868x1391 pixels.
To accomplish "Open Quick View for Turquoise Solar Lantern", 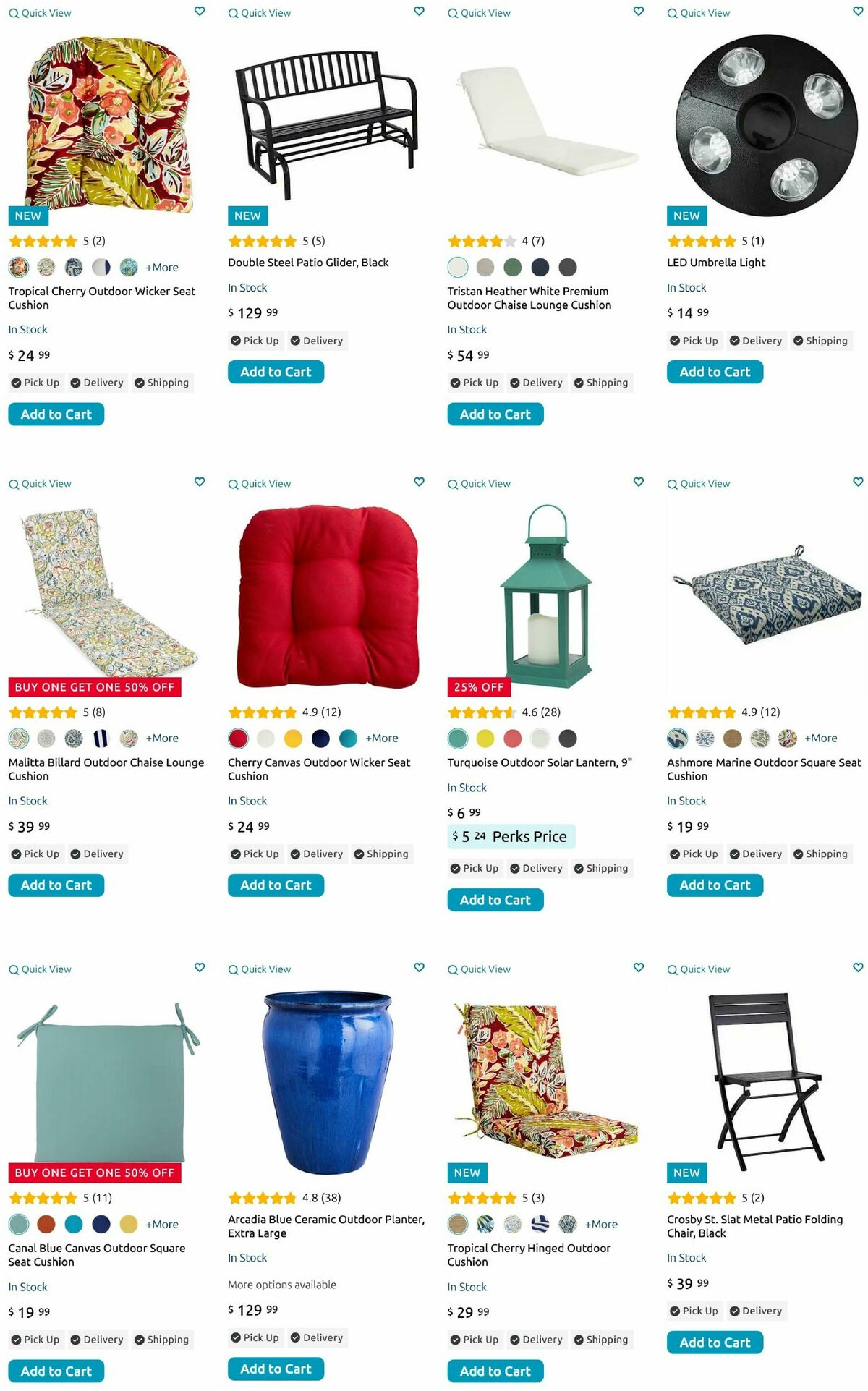I will pos(479,483).
